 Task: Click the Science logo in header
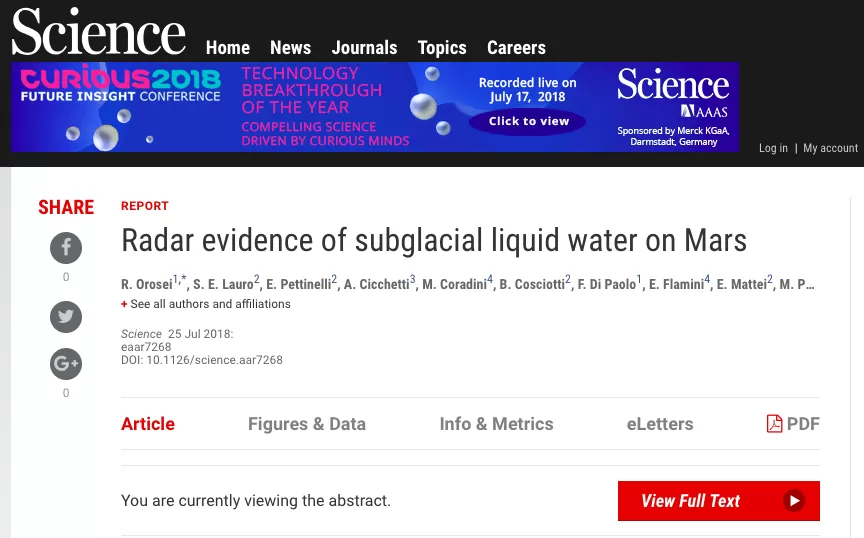[99, 32]
